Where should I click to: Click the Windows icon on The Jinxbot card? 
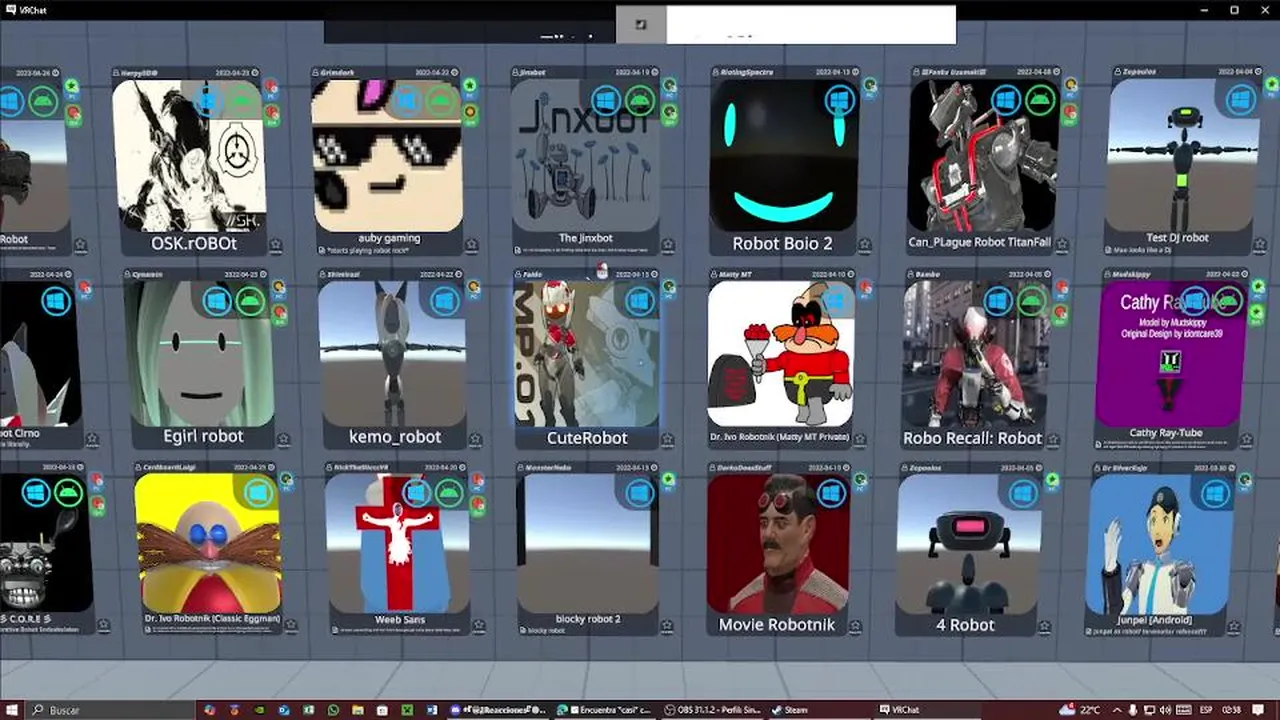(x=606, y=100)
